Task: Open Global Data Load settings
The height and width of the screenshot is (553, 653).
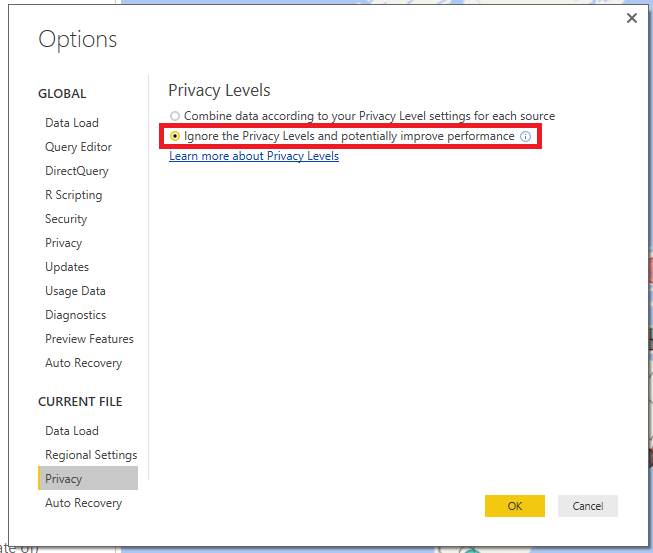Action: click(72, 123)
